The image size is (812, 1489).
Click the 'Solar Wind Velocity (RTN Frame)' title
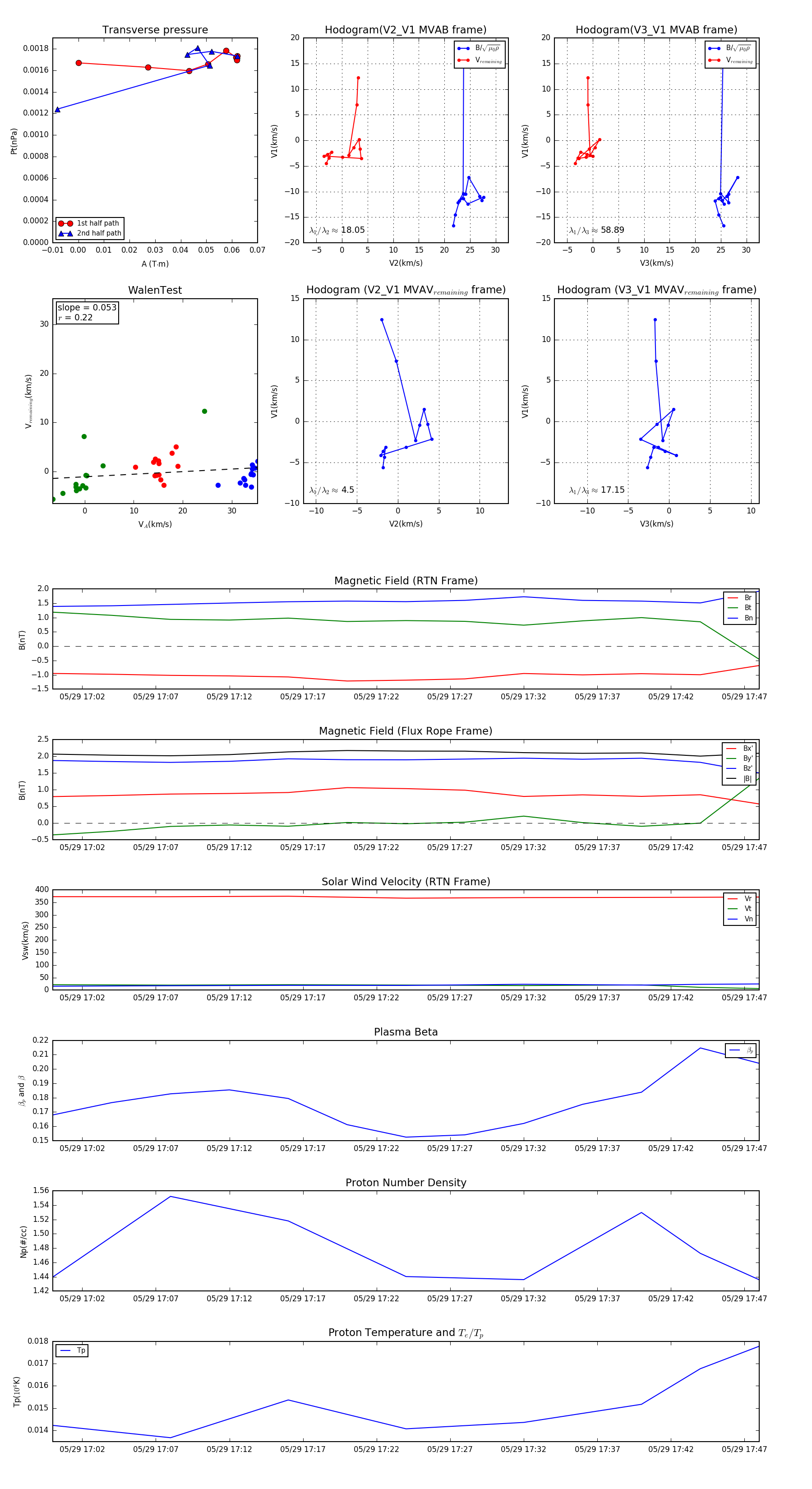click(406, 882)
